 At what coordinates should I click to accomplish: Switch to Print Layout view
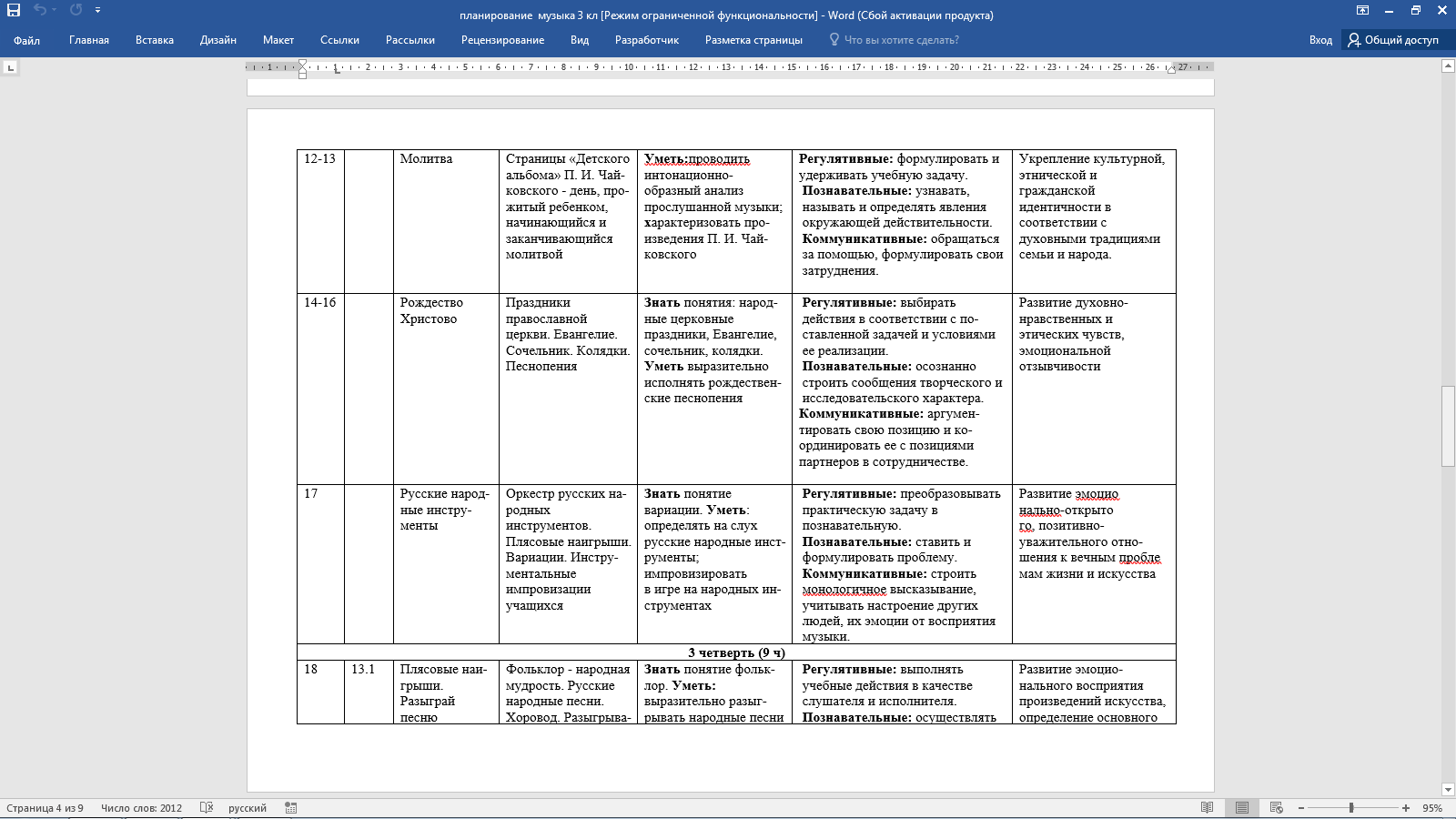pos(1242,807)
